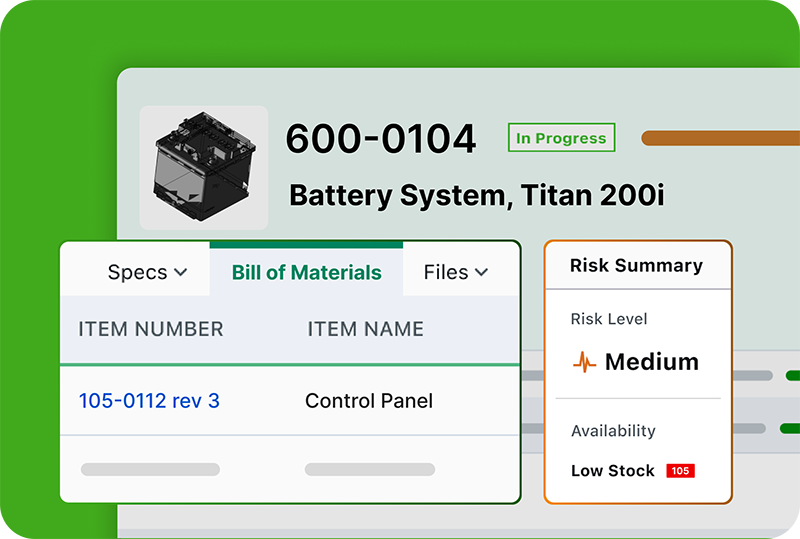Click the Risk Summary panel heading
Viewport: 800px width, 539px height.
click(x=636, y=265)
